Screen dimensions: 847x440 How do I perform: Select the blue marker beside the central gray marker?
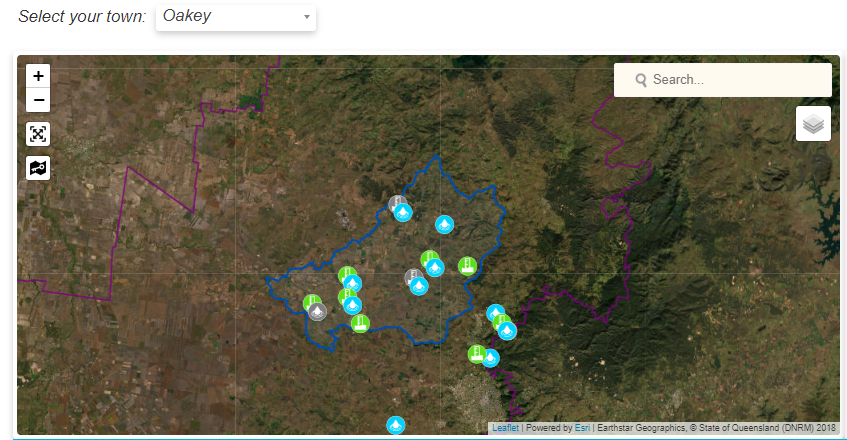coord(420,286)
